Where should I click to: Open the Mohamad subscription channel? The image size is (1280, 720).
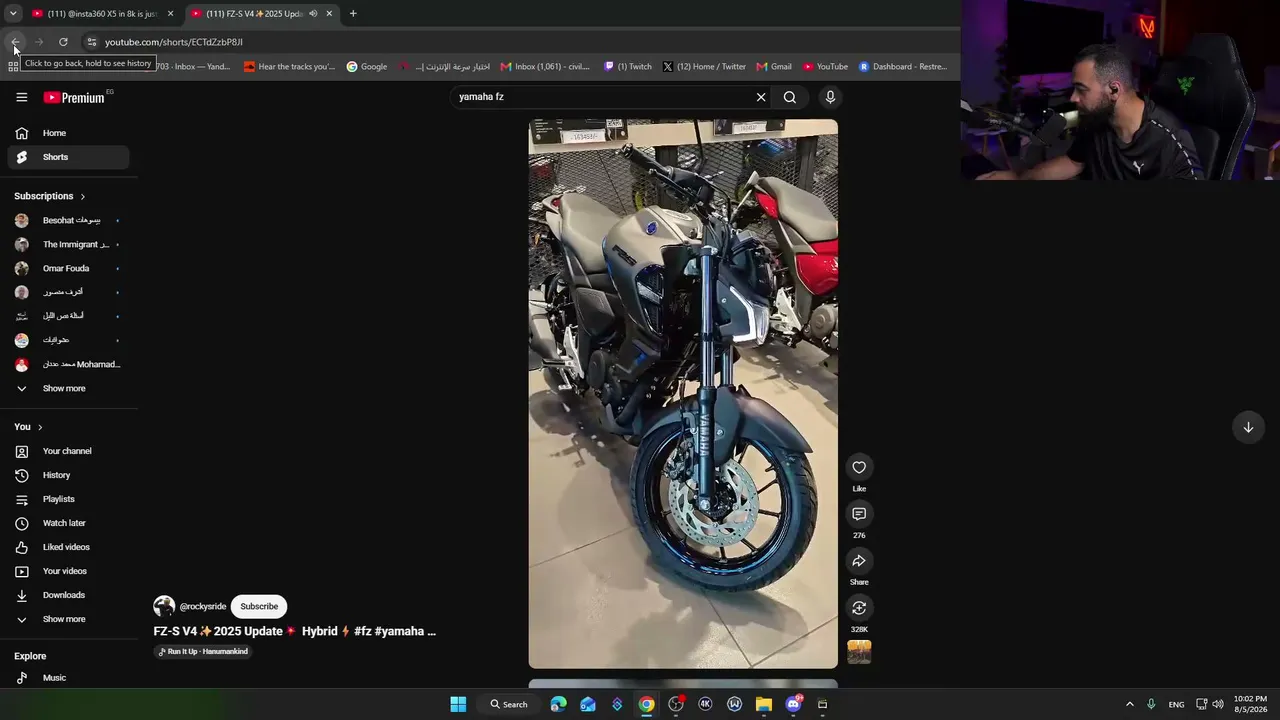(x=68, y=364)
